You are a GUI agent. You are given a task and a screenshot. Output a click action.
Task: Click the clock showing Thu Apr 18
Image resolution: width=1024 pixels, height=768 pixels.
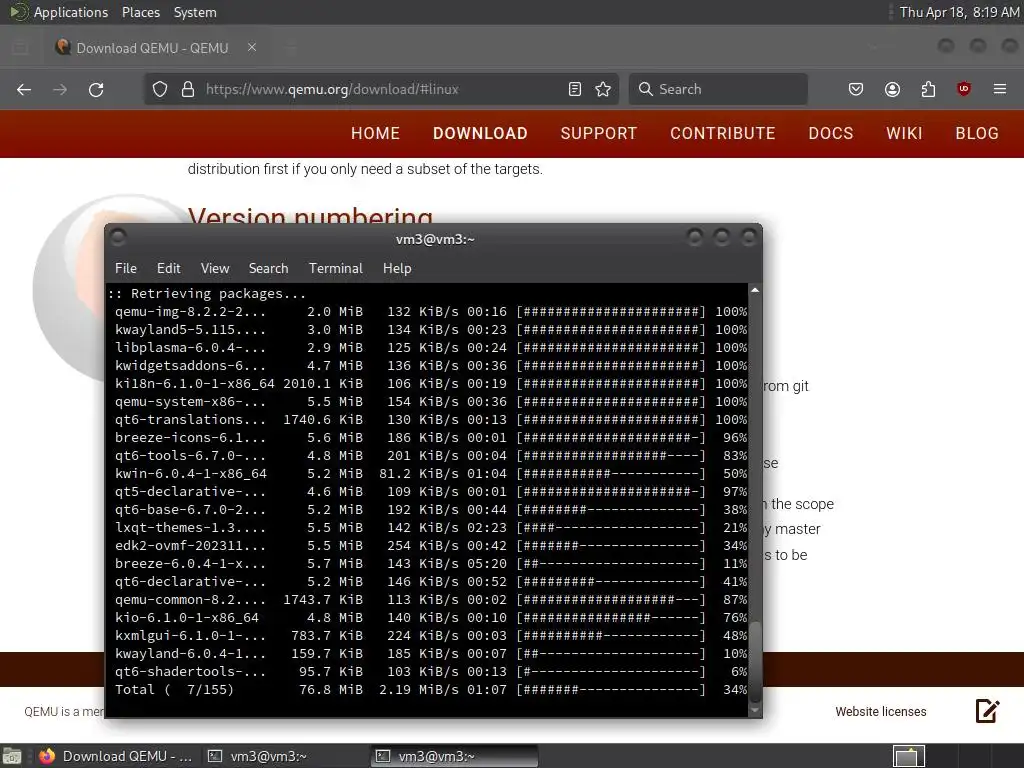tap(959, 12)
